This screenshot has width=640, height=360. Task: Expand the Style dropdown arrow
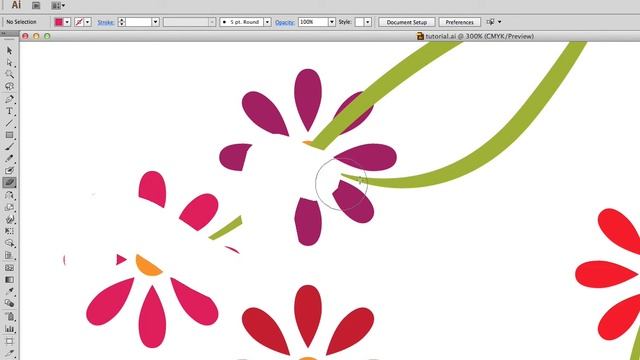368,22
